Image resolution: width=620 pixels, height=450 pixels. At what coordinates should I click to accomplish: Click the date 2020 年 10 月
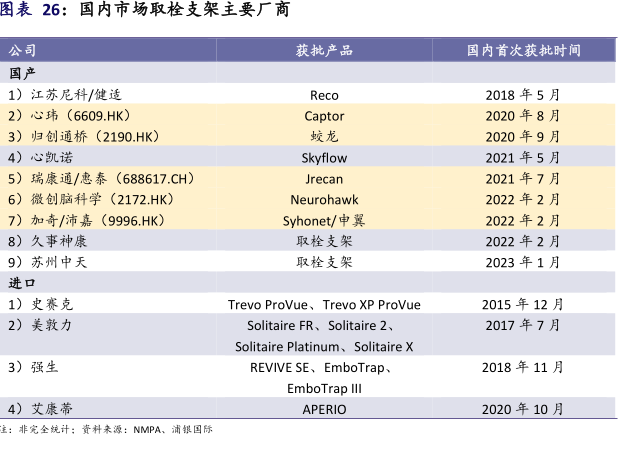click(x=522, y=409)
